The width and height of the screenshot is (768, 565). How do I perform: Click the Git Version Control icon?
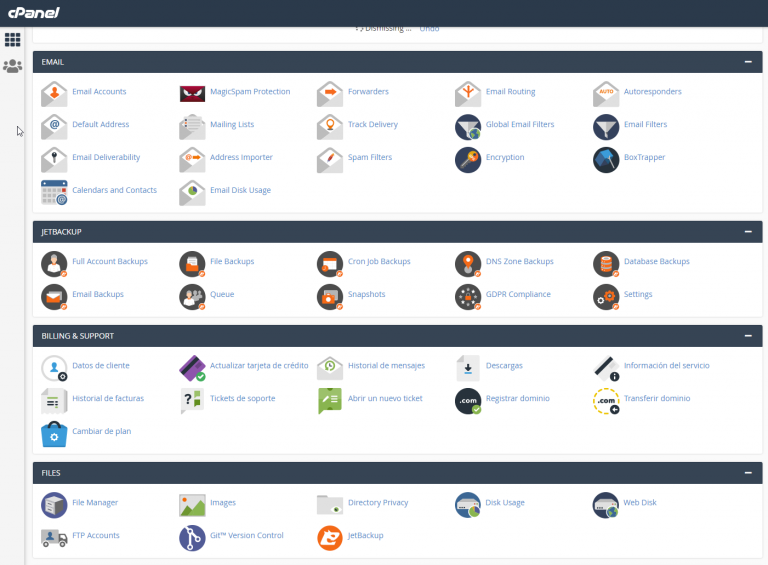point(192,537)
